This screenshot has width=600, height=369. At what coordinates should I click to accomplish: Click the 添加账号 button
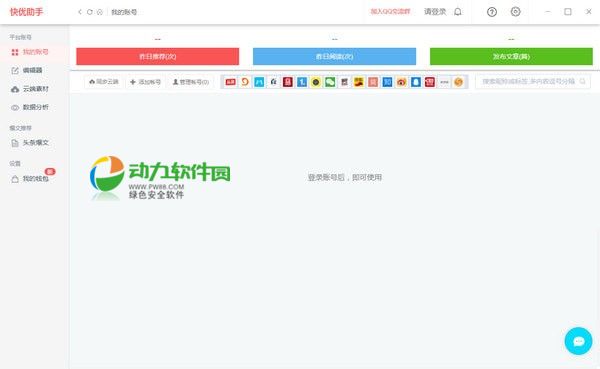(145, 82)
